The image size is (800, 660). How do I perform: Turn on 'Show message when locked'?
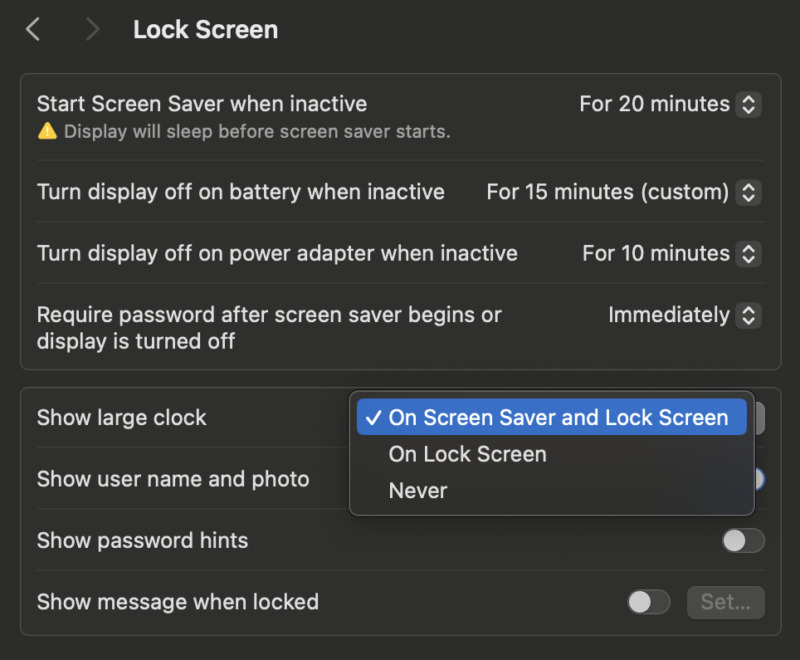tap(647, 602)
